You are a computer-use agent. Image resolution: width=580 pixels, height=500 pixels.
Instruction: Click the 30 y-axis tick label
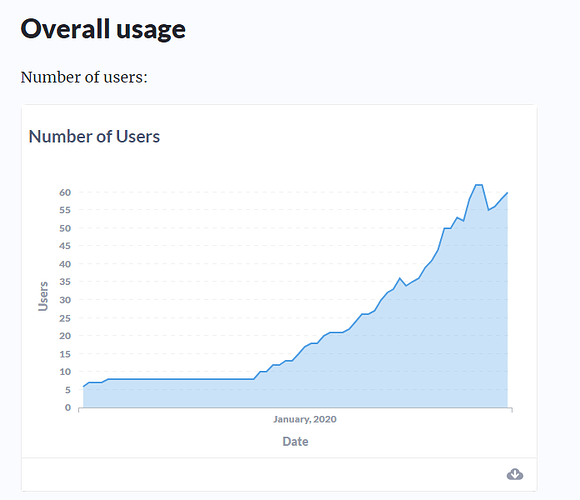pos(65,300)
